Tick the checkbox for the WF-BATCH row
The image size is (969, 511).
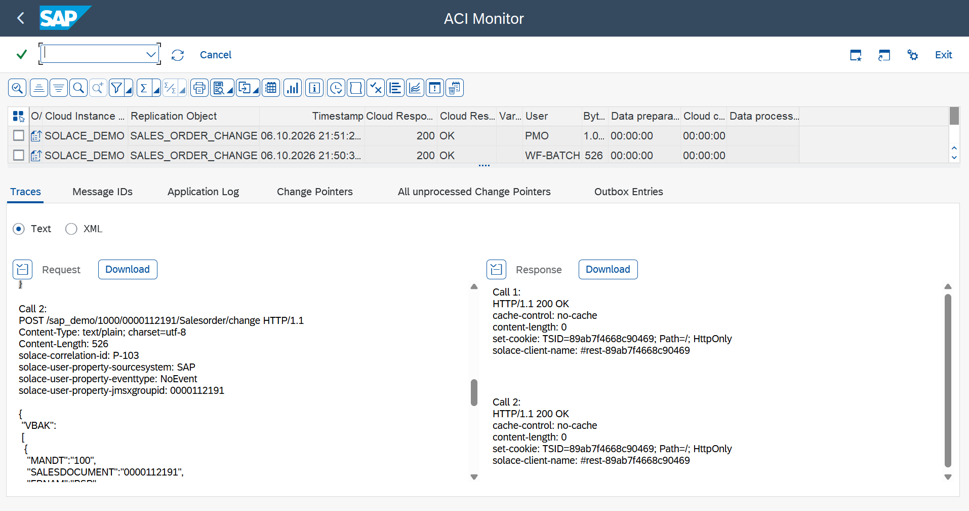tap(19, 155)
